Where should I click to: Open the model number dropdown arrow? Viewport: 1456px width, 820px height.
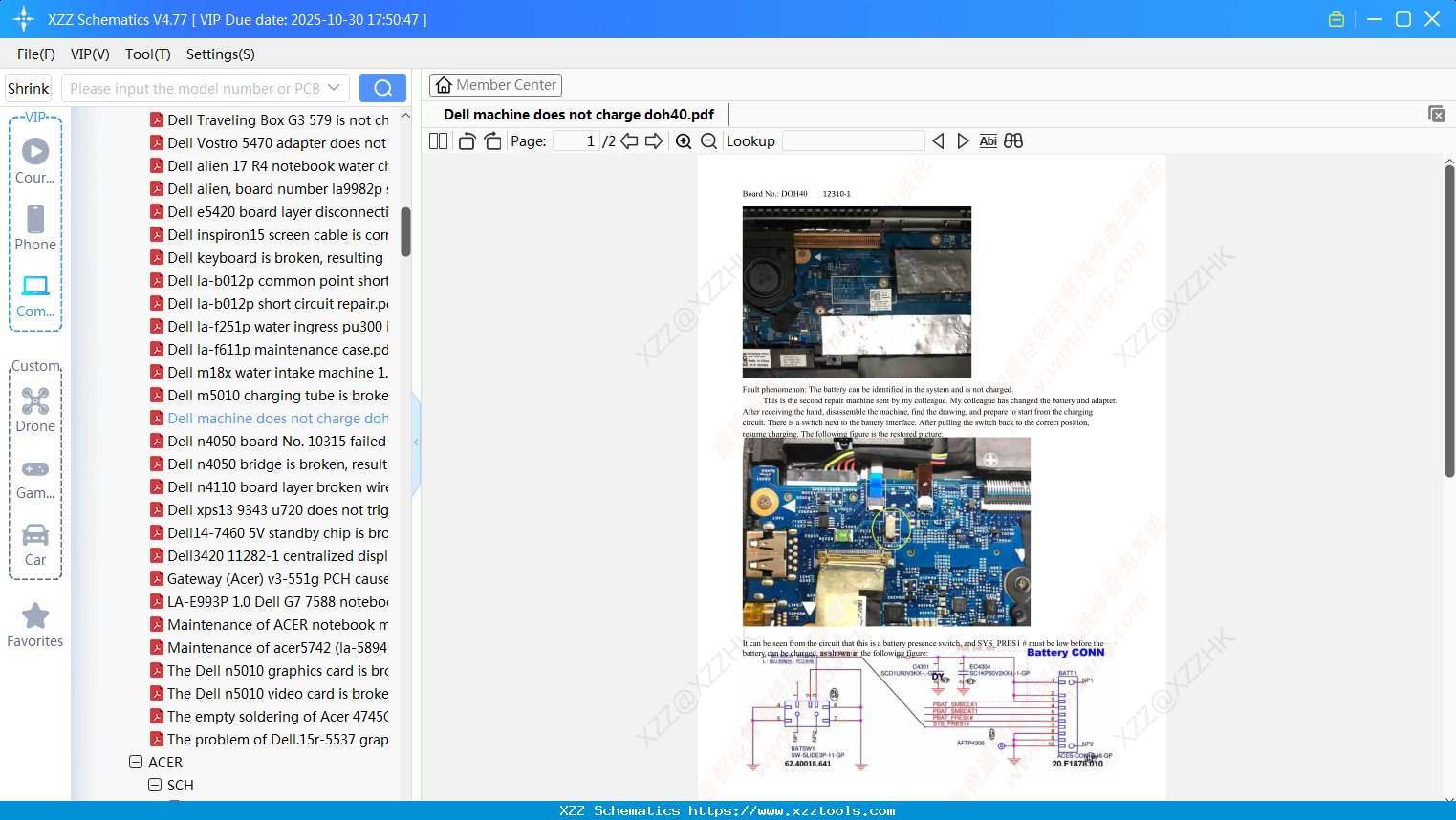point(334,88)
